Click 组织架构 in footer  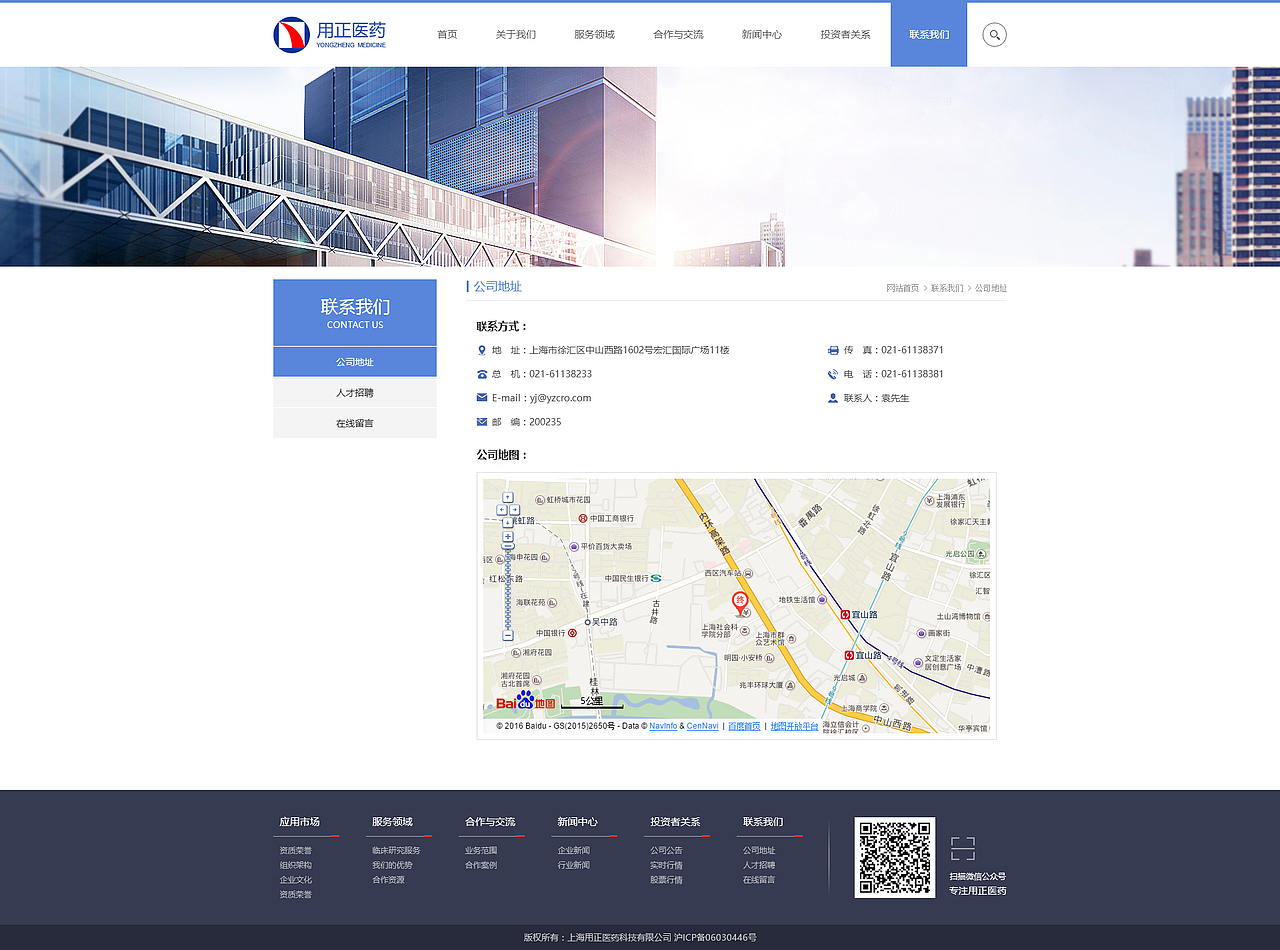(x=296, y=865)
